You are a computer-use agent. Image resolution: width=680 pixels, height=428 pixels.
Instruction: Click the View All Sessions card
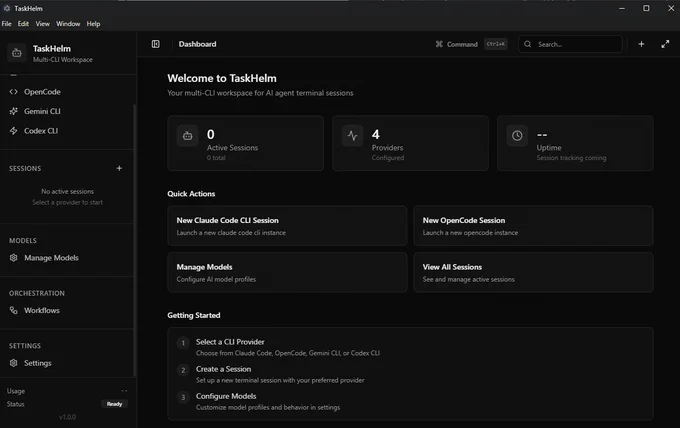(533, 272)
